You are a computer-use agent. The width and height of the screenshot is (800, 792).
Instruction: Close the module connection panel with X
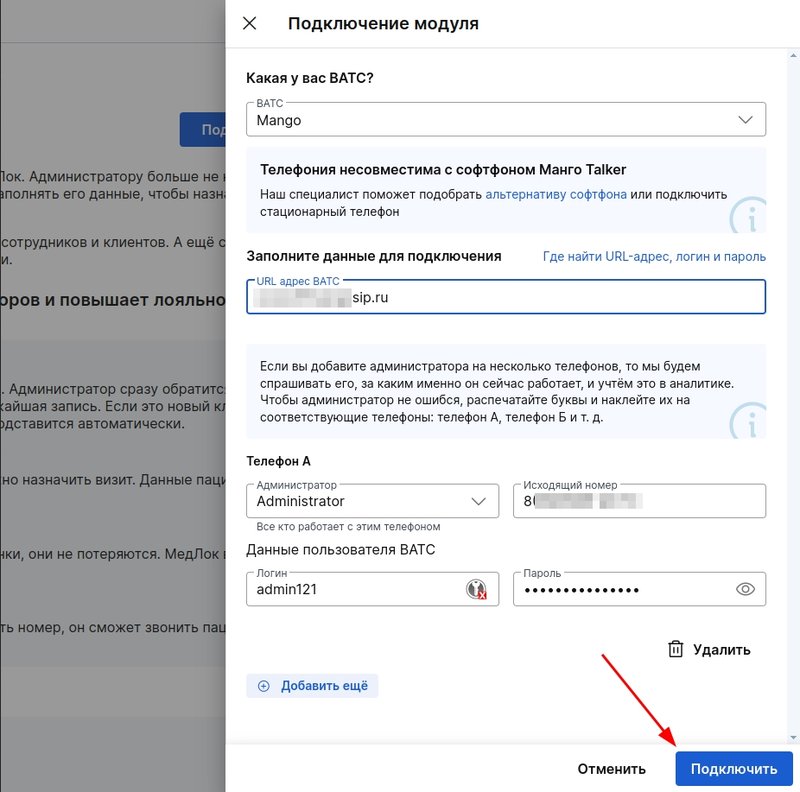click(x=249, y=23)
